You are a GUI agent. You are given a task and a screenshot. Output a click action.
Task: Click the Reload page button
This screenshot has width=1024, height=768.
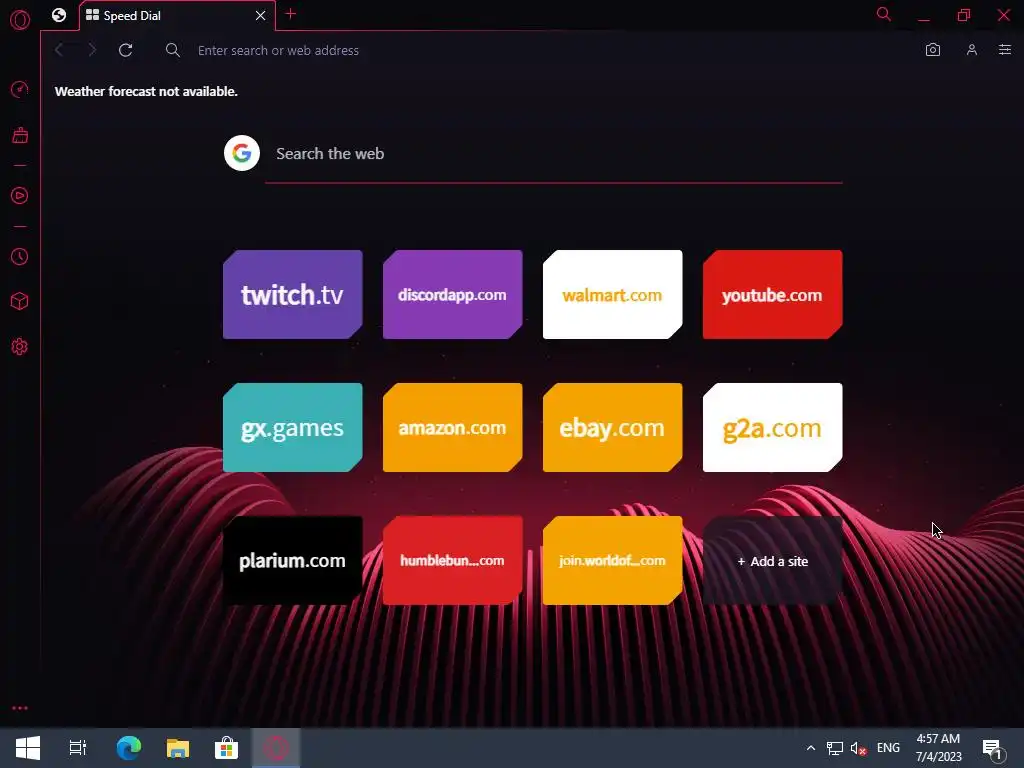pyautogui.click(x=126, y=50)
